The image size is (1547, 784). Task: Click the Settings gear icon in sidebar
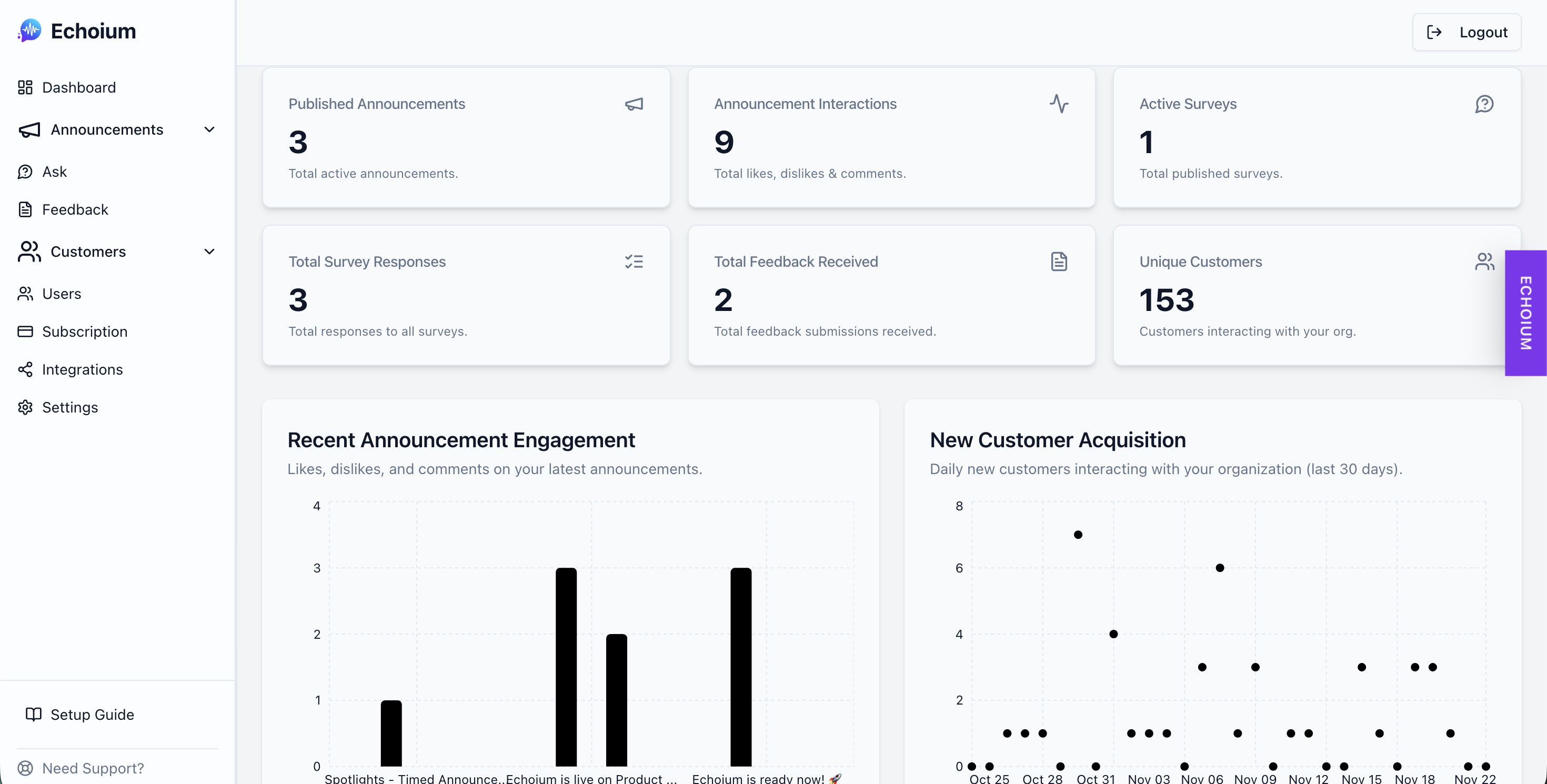point(25,407)
